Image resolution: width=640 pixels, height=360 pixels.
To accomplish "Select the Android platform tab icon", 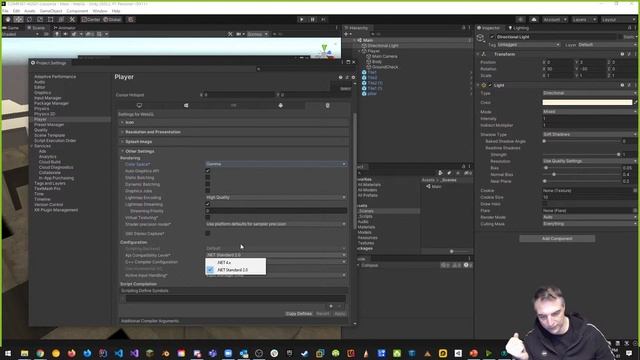I will (x=280, y=105).
